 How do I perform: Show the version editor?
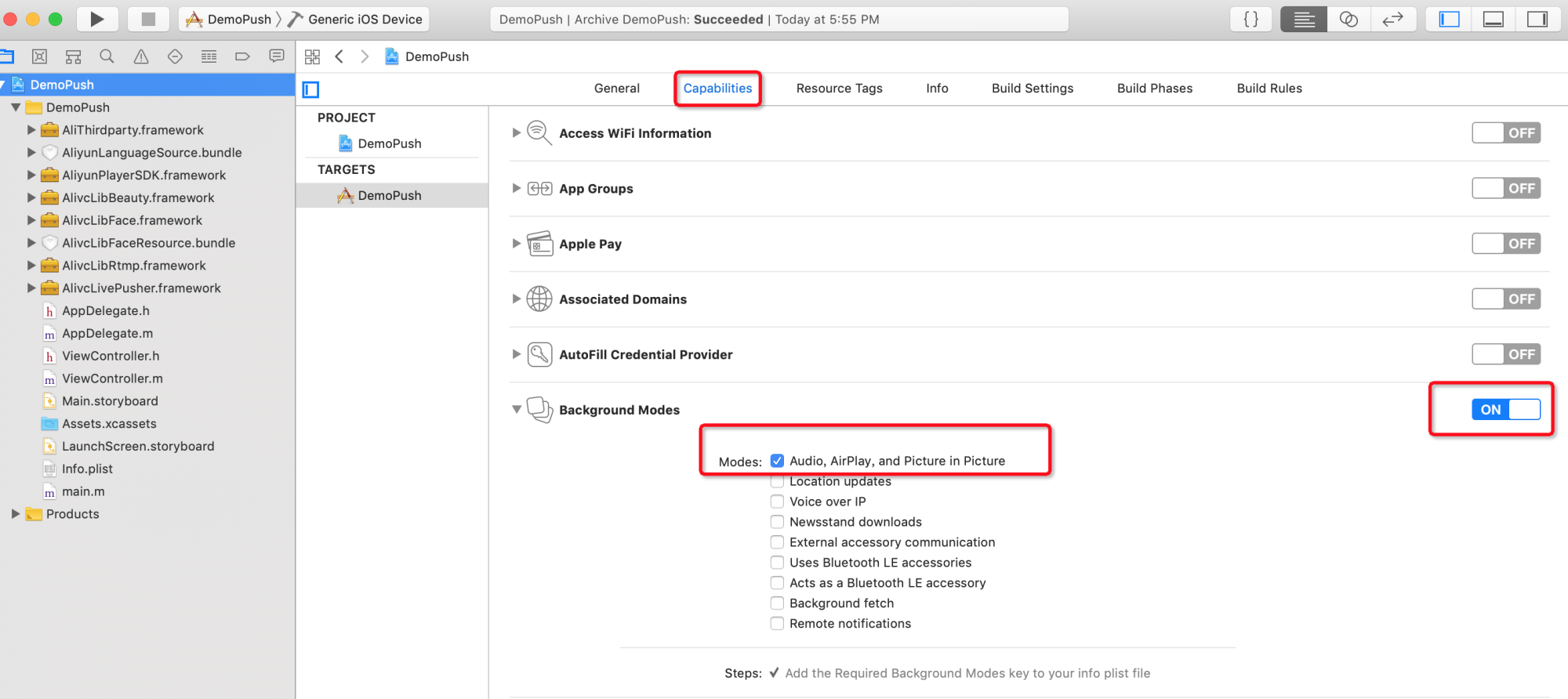pyautogui.click(x=1392, y=19)
